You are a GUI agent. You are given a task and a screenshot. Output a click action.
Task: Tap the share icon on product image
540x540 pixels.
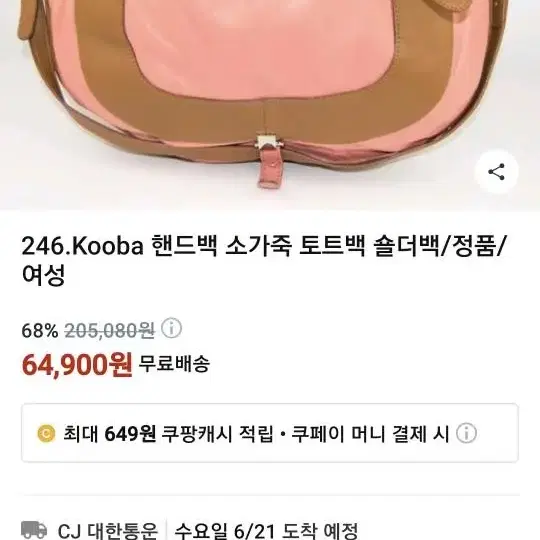click(x=496, y=172)
